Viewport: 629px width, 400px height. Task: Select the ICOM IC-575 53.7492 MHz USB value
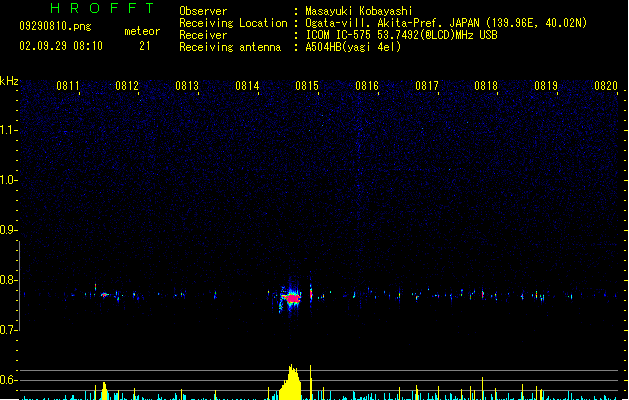click(x=402, y=35)
